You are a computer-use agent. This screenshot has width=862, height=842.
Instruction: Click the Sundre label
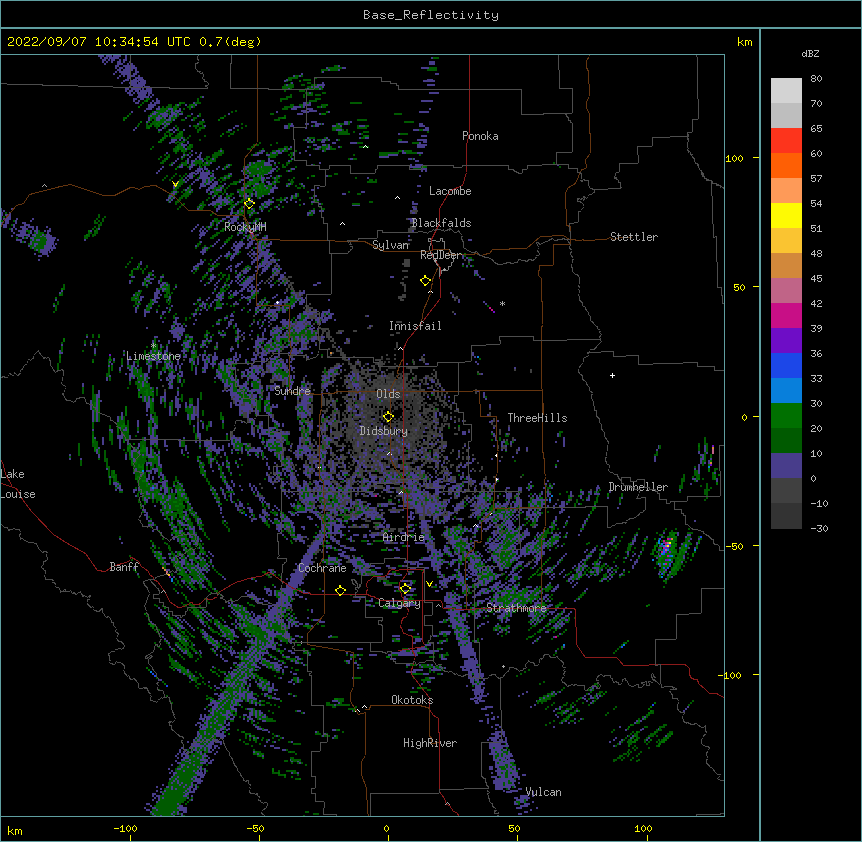coord(292,391)
